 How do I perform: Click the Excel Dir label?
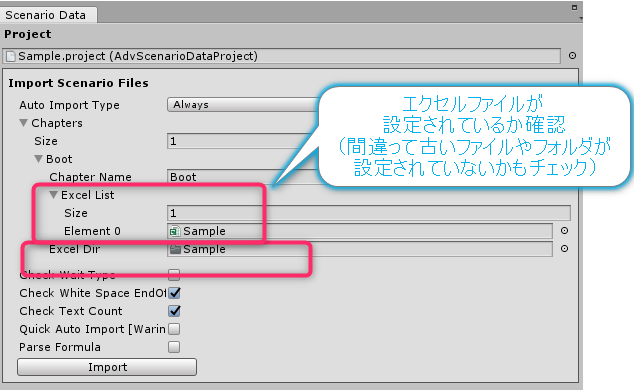click(x=74, y=249)
